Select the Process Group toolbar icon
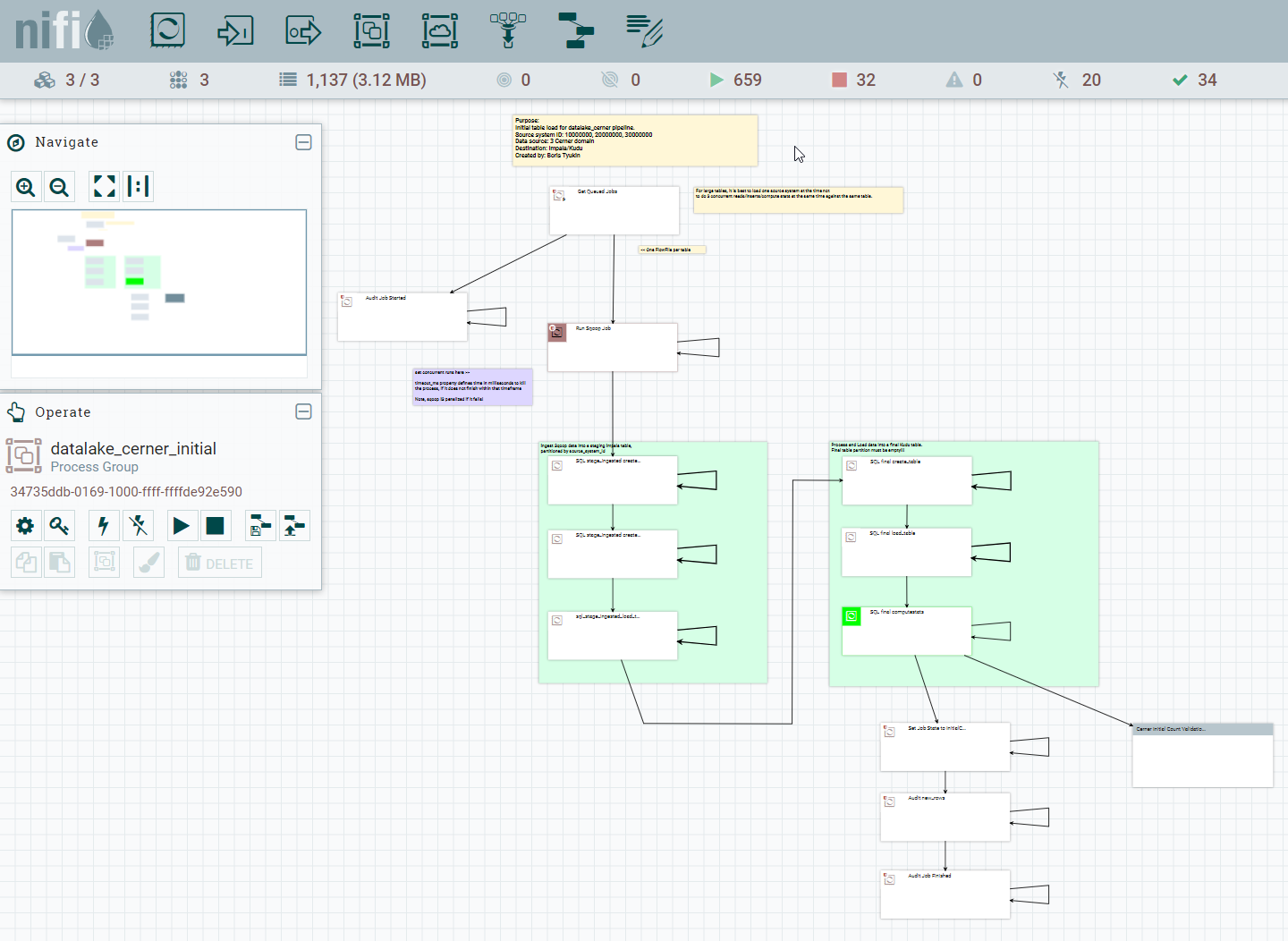The image size is (1288, 941). tap(371, 30)
